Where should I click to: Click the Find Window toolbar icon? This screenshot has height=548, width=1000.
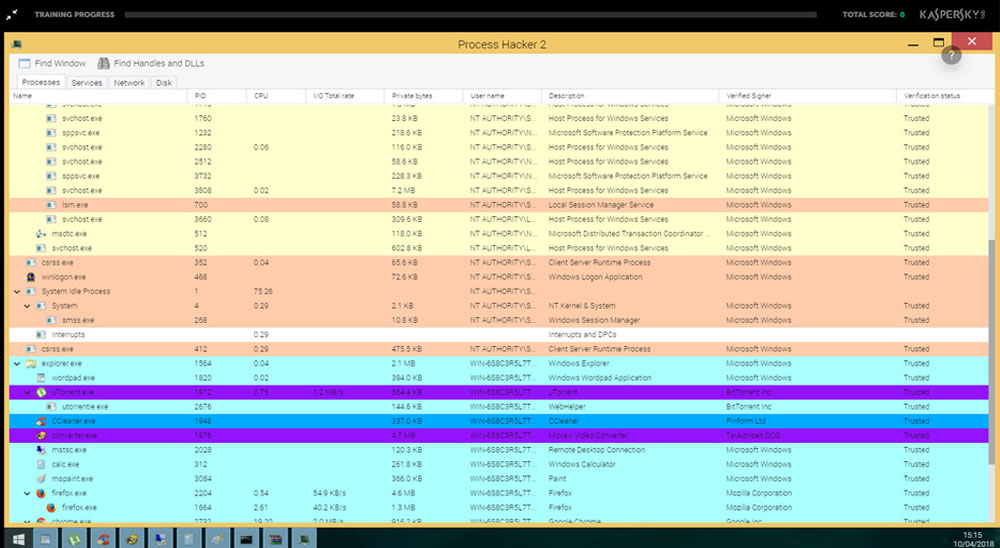26,63
